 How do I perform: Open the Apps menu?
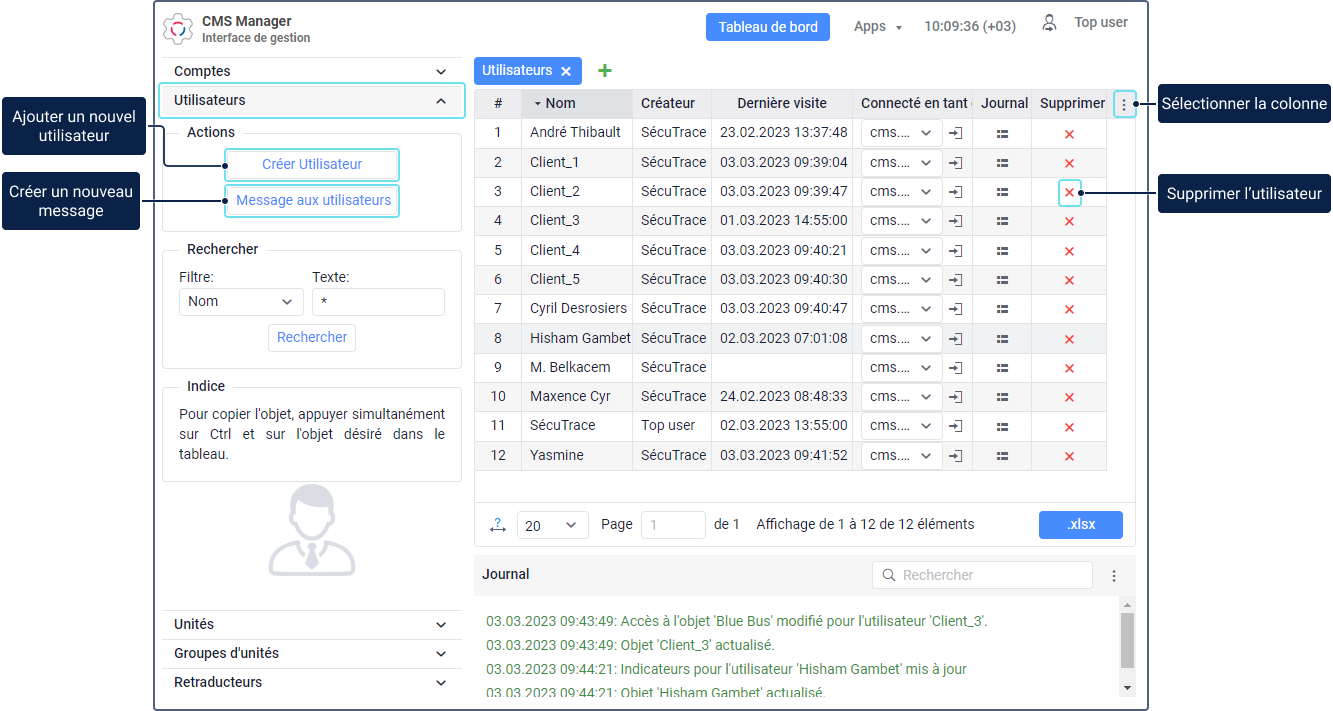[877, 27]
